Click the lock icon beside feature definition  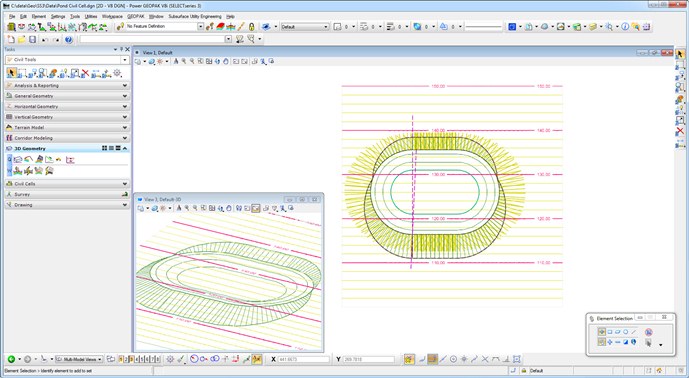[251, 27]
